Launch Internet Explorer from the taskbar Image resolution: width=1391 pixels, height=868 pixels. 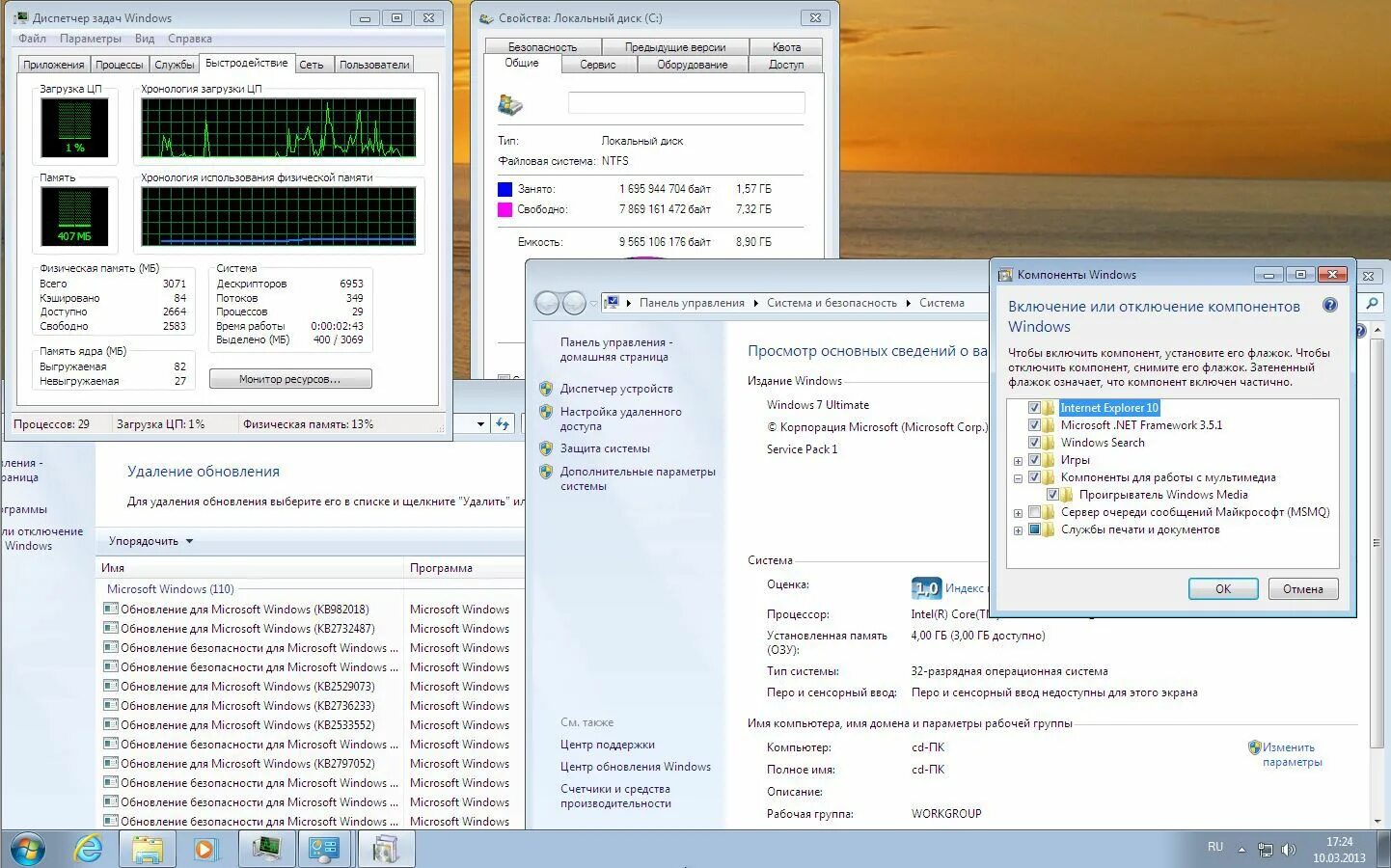click(88, 849)
